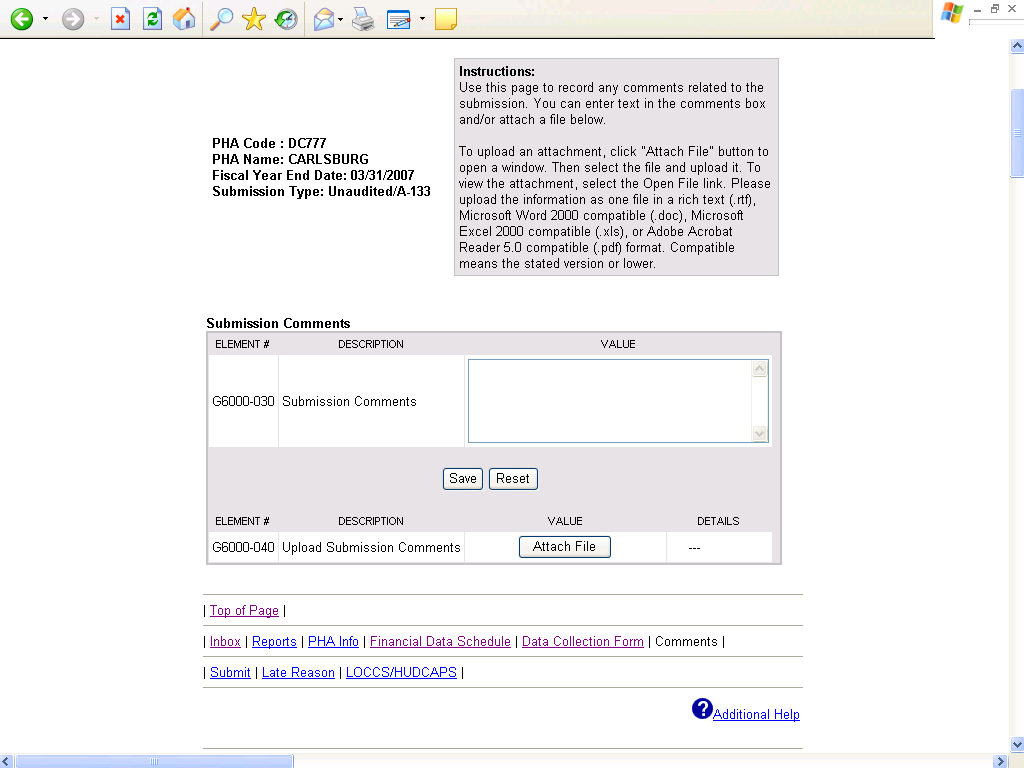Click the Windows flag logo

[x=952, y=13]
